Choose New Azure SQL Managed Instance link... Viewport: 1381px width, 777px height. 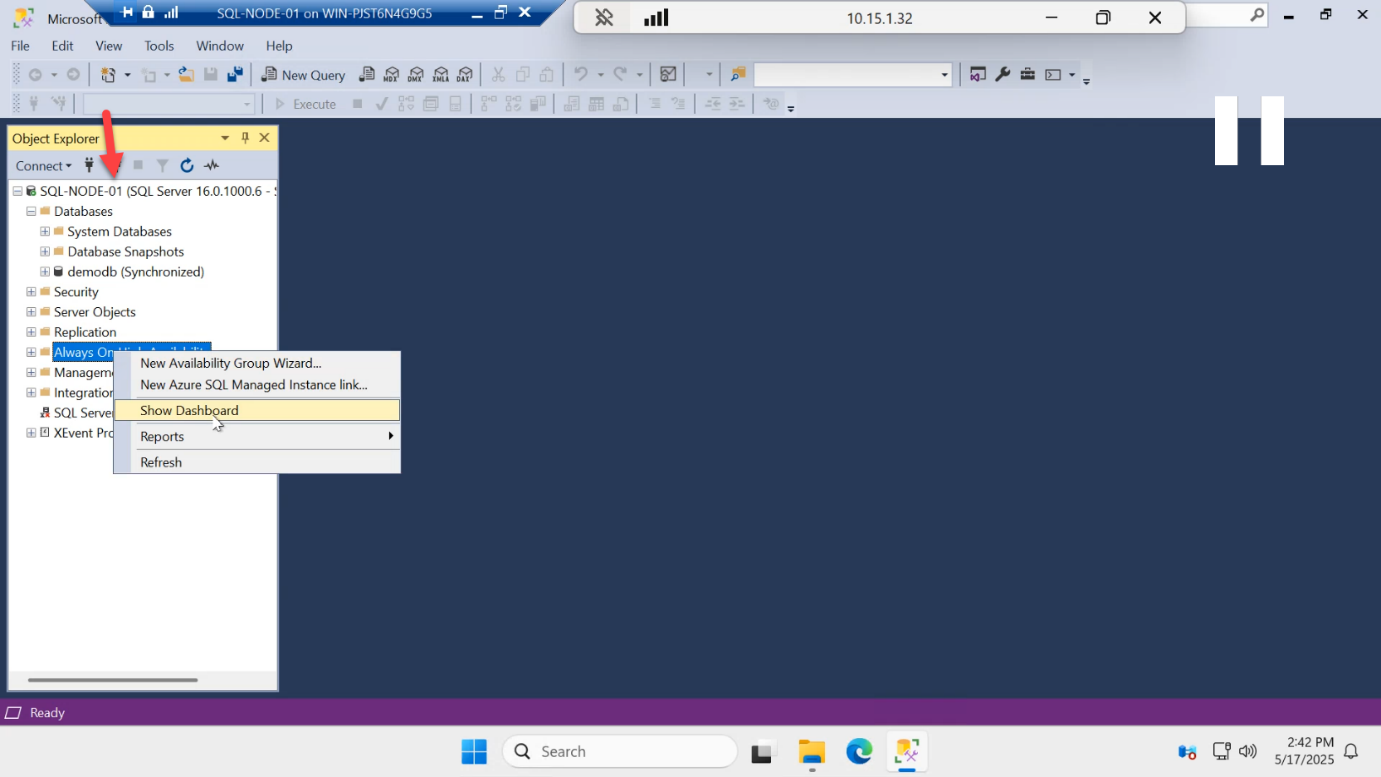tap(257, 385)
